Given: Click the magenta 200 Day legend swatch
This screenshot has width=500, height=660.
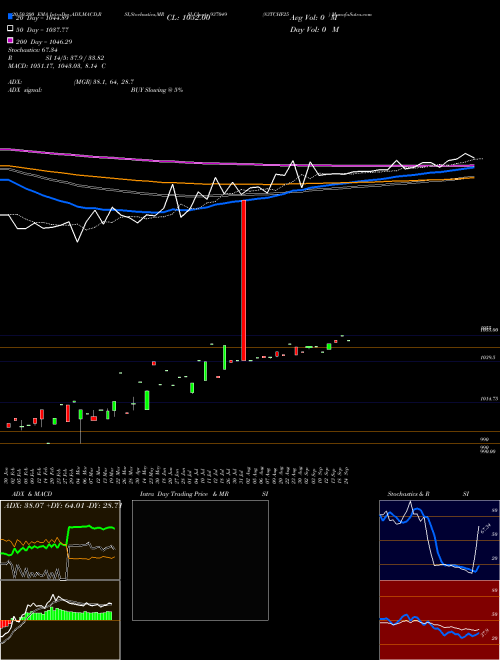Looking at the screenshot, I should tap(10, 41).
